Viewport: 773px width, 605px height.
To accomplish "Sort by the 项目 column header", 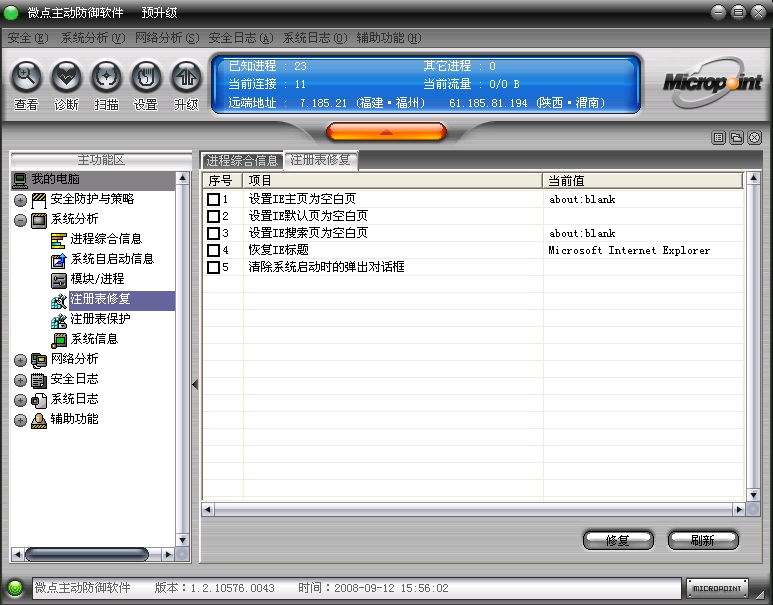I will [392, 180].
